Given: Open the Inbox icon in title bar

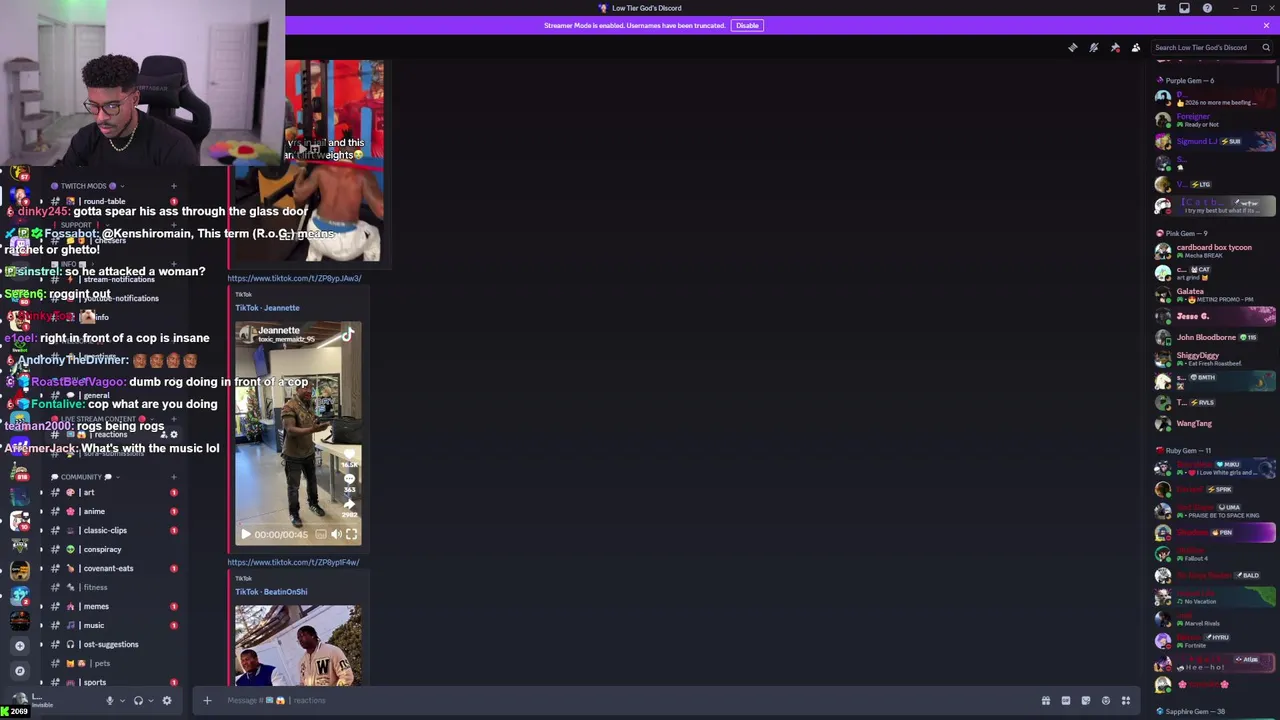Looking at the screenshot, I should click(1184, 8).
